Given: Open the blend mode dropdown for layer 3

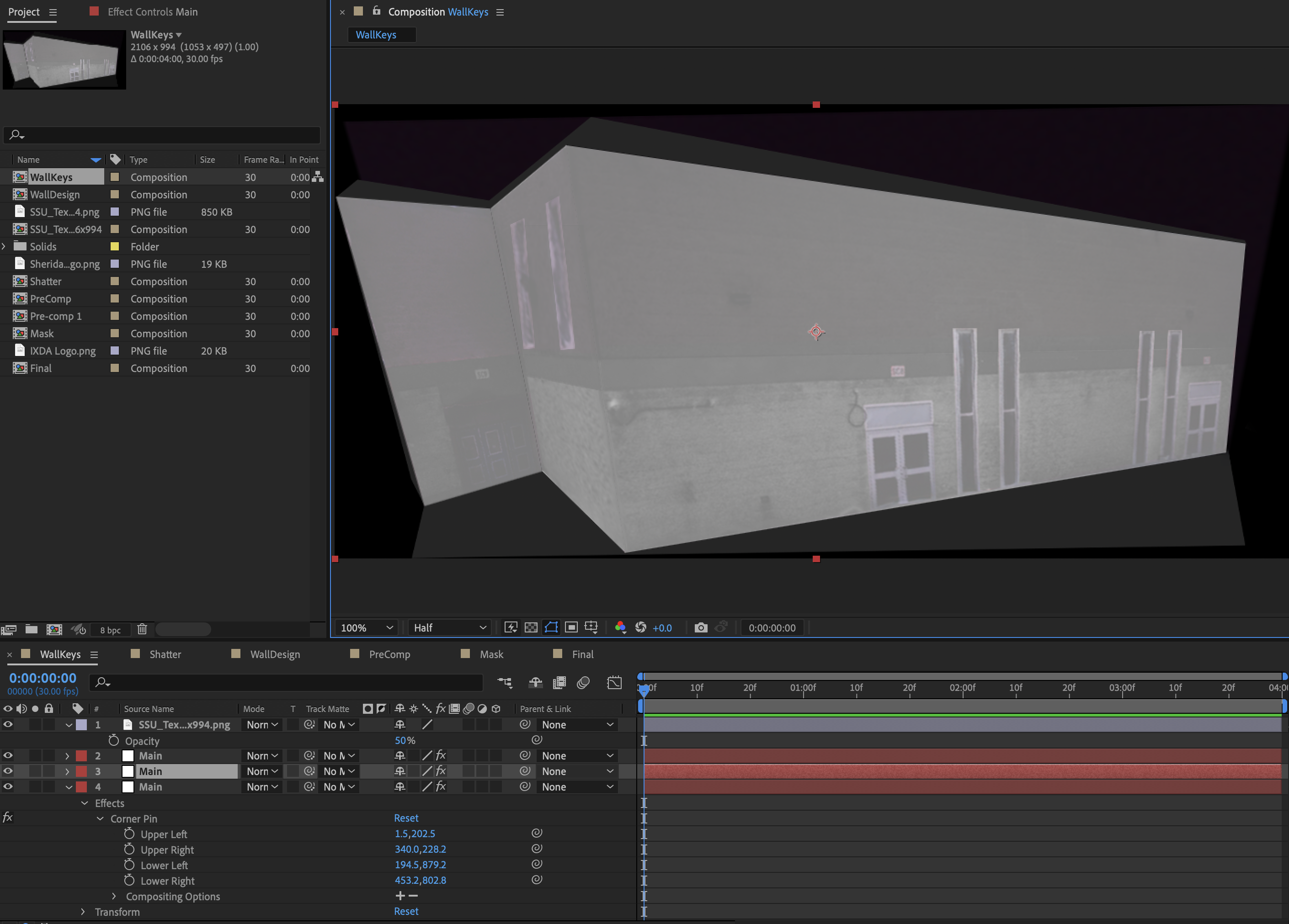Looking at the screenshot, I should click(261, 772).
